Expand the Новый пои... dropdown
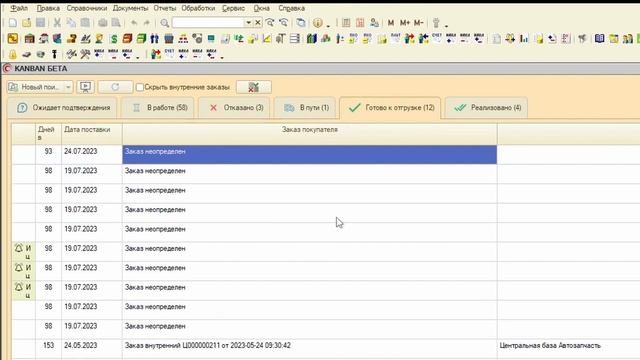640x360 pixels. (x=68, y=87)
